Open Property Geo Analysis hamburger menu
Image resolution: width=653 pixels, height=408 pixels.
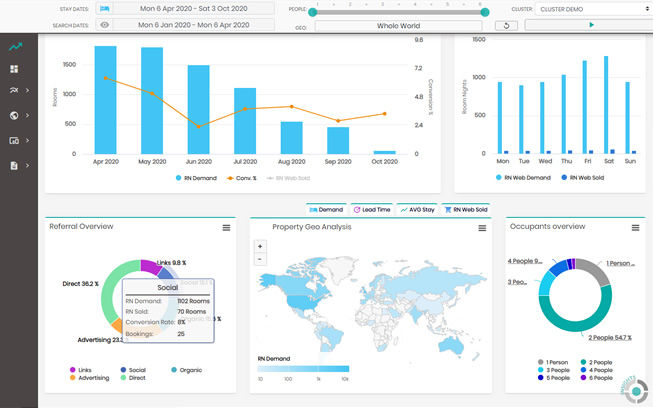482,228
